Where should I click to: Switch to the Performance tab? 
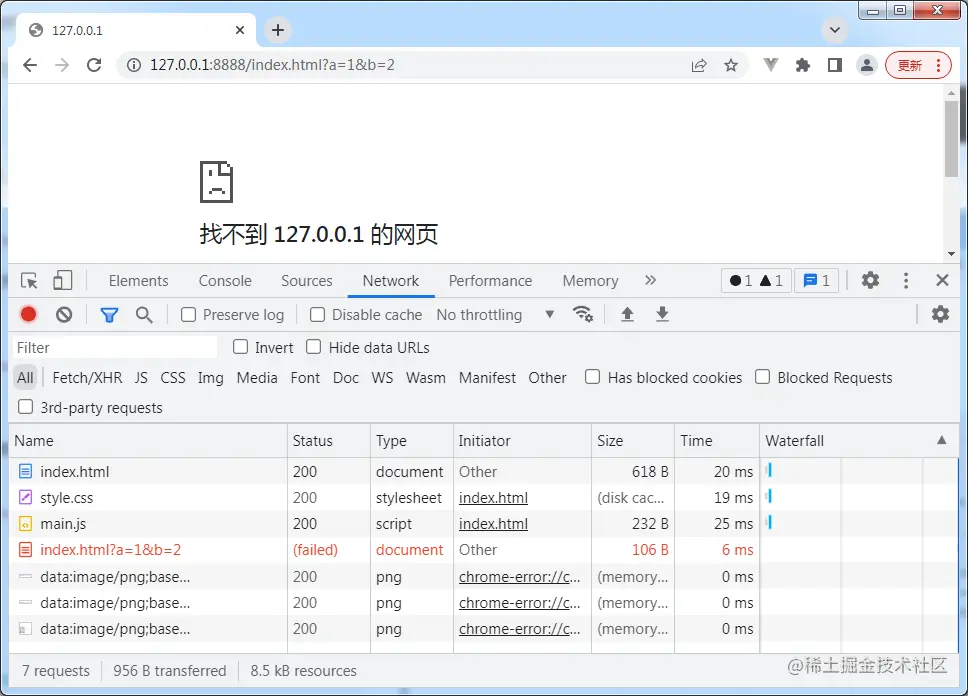(x=490, y=281)
